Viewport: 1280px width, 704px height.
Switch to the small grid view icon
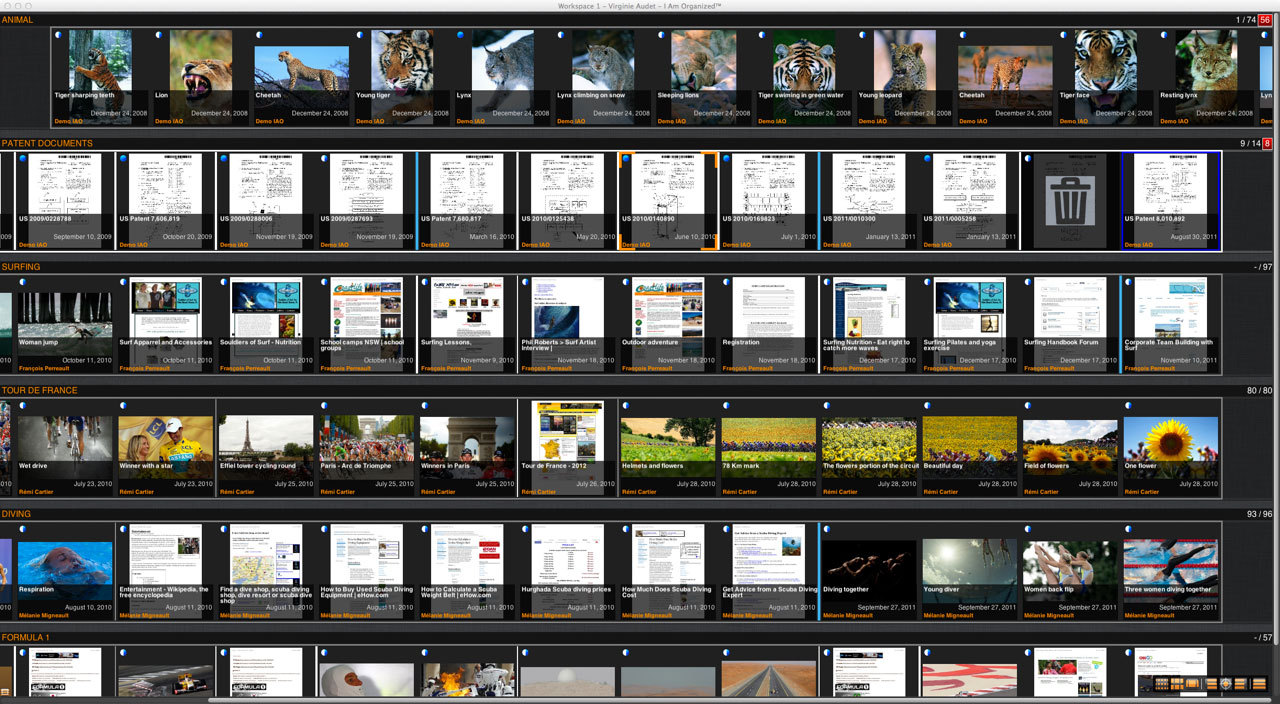(x=1162, y=684)
